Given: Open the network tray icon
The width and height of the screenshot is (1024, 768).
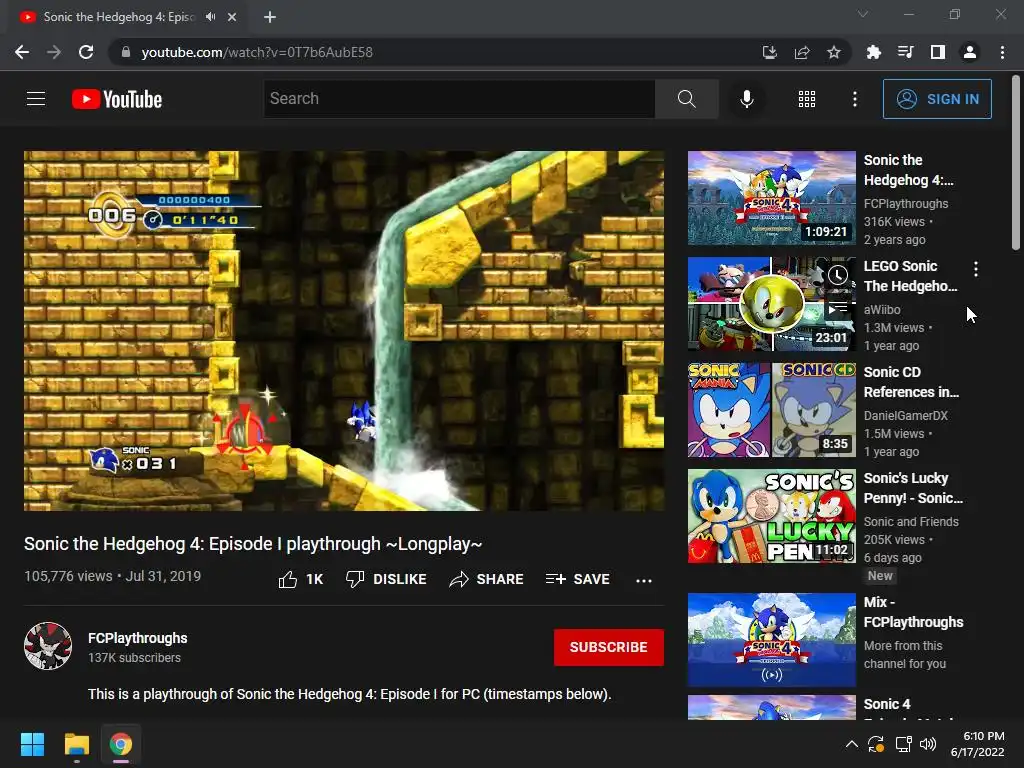Looking at the screenshot, I should coord(904,744).
